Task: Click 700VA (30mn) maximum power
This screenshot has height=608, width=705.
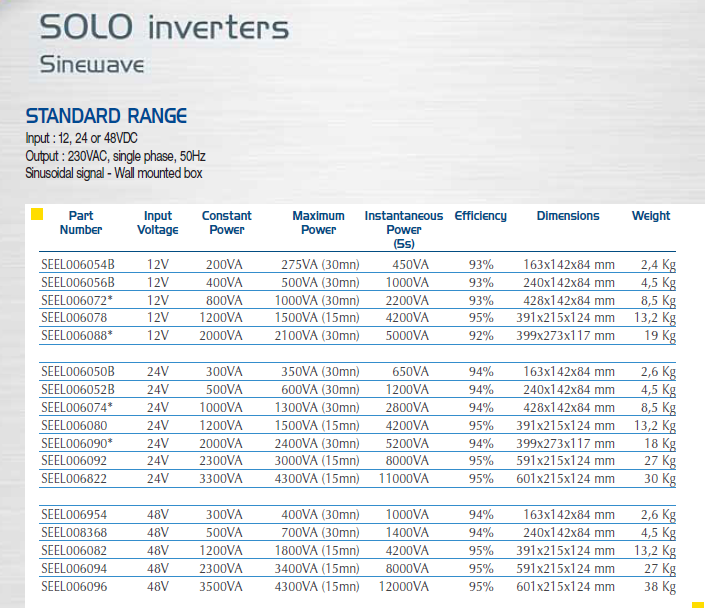Action: click(x=321, y=532)
